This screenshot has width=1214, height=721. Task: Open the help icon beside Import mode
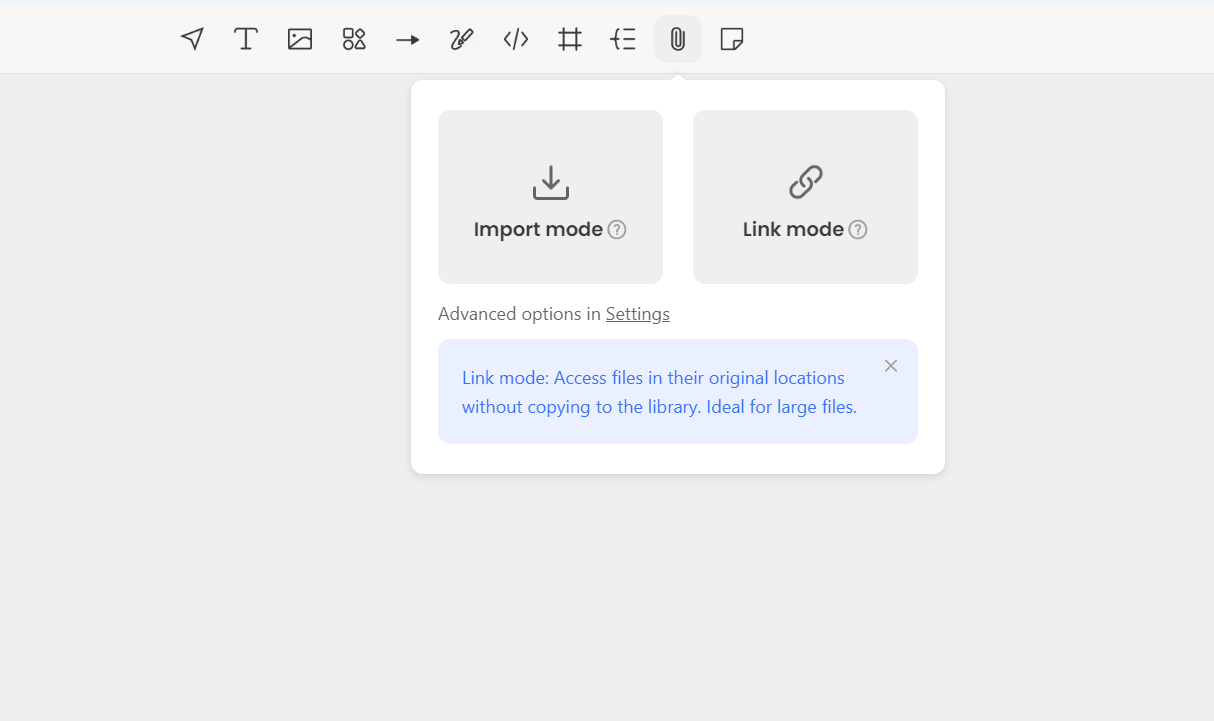[x=617, y=230]
